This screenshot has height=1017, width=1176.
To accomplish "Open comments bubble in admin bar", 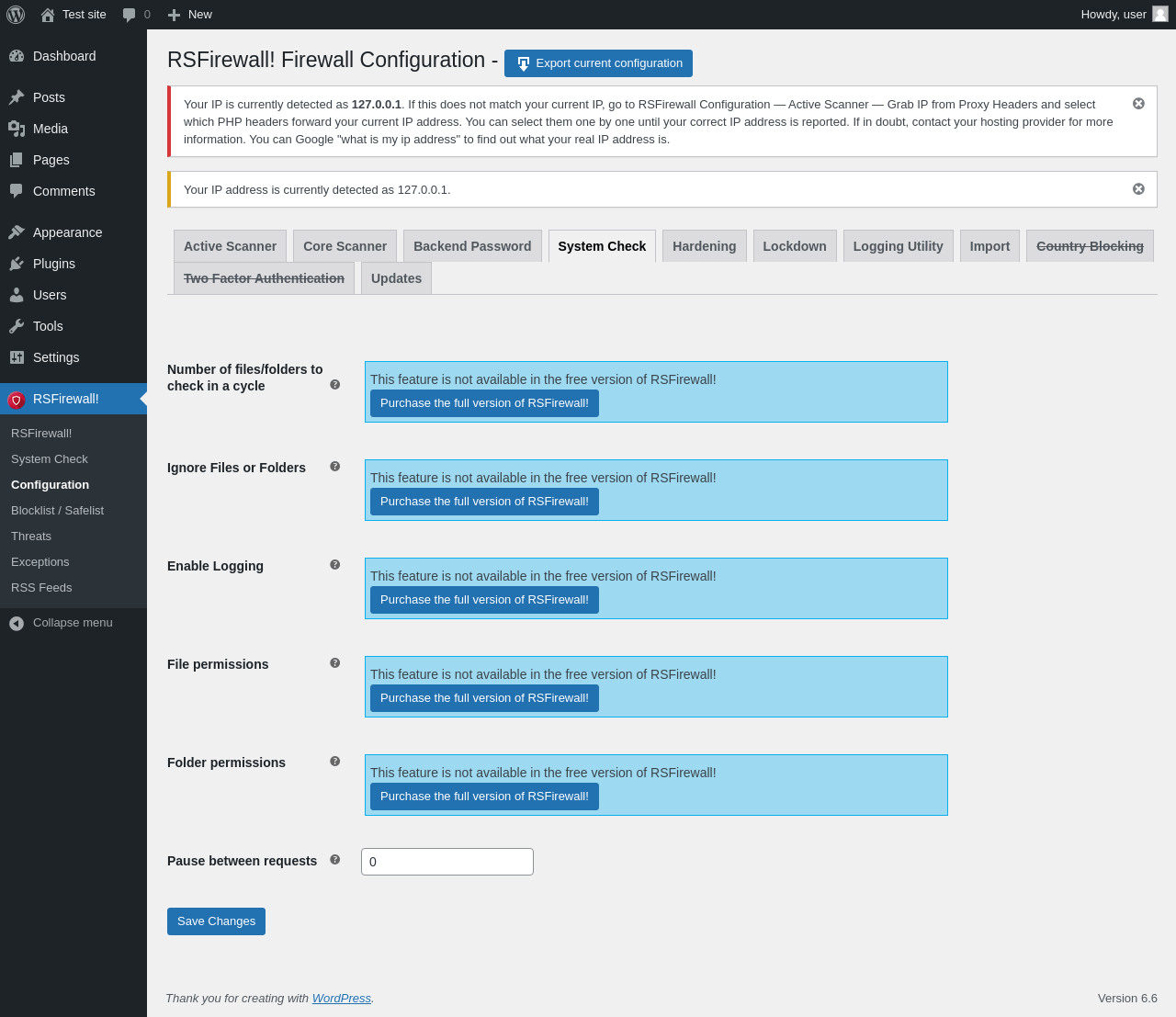I will coord(130,15).
